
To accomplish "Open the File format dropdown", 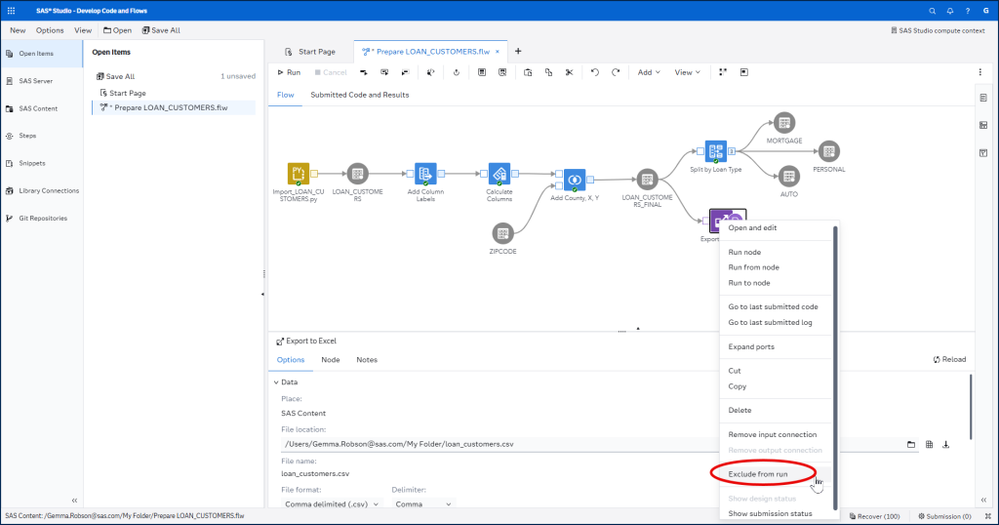I will coord(331,504).
